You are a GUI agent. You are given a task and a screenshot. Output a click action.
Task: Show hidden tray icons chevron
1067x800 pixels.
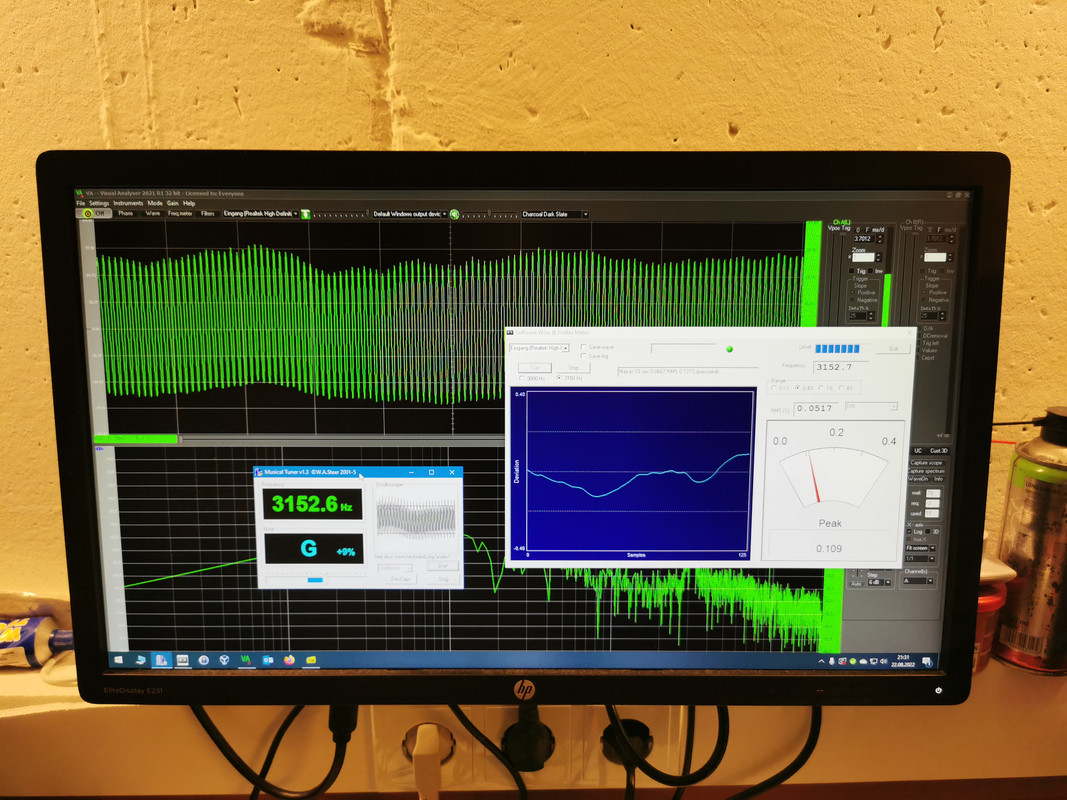point(821,661)
